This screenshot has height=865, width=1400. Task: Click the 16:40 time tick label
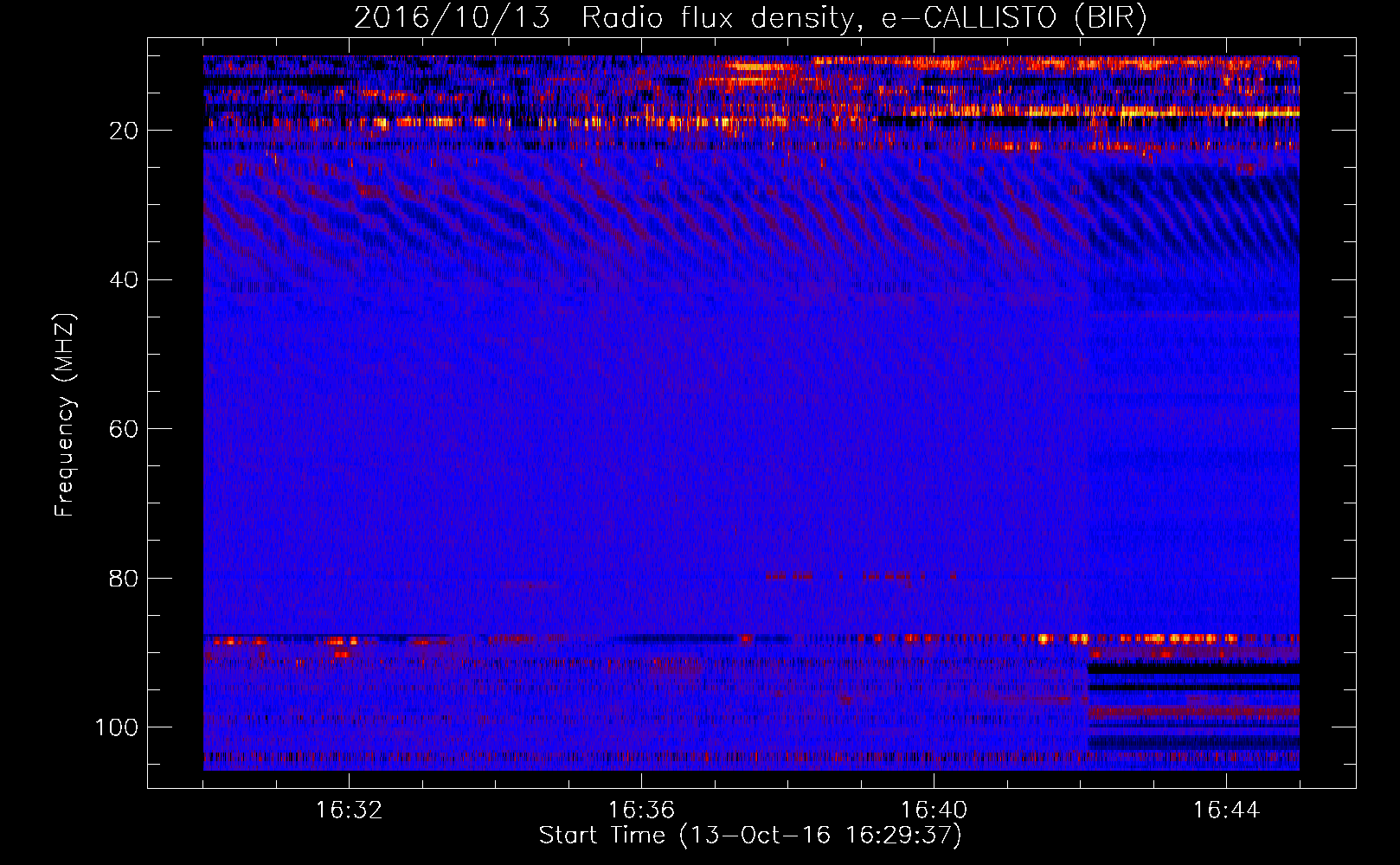[934, 811]
